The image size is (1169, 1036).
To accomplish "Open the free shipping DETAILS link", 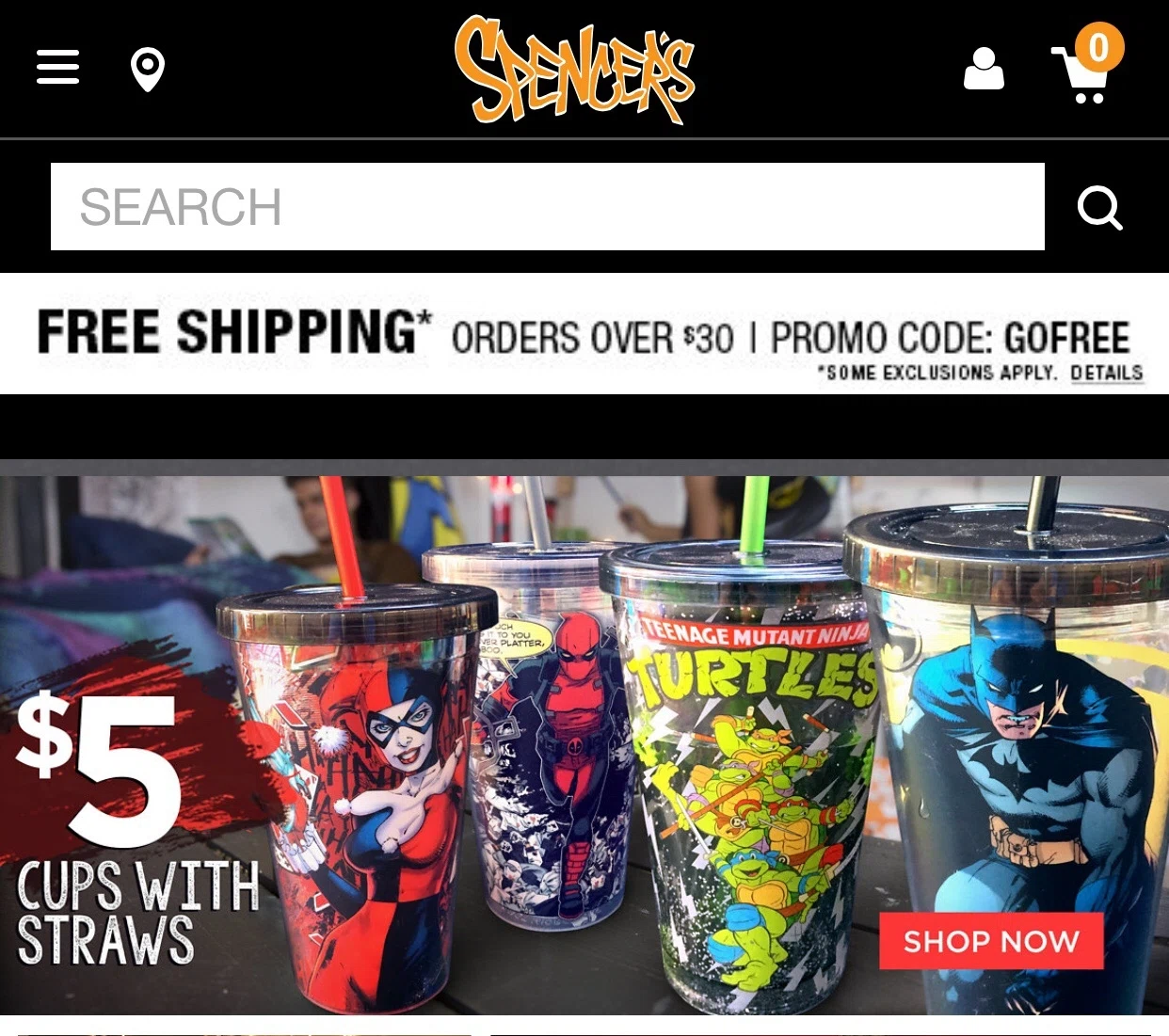I will [x=1107, y=373].
